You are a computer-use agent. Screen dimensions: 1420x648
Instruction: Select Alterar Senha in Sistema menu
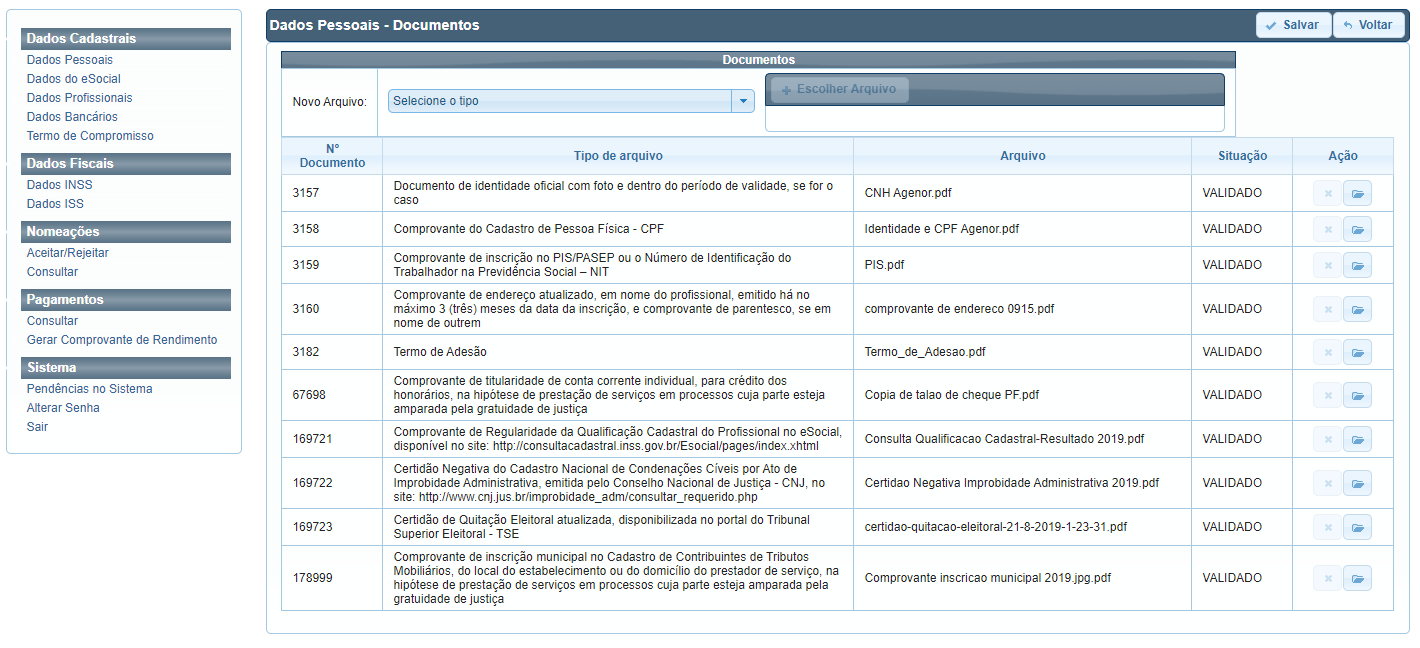pyautogui.click(x=63, y=408)
